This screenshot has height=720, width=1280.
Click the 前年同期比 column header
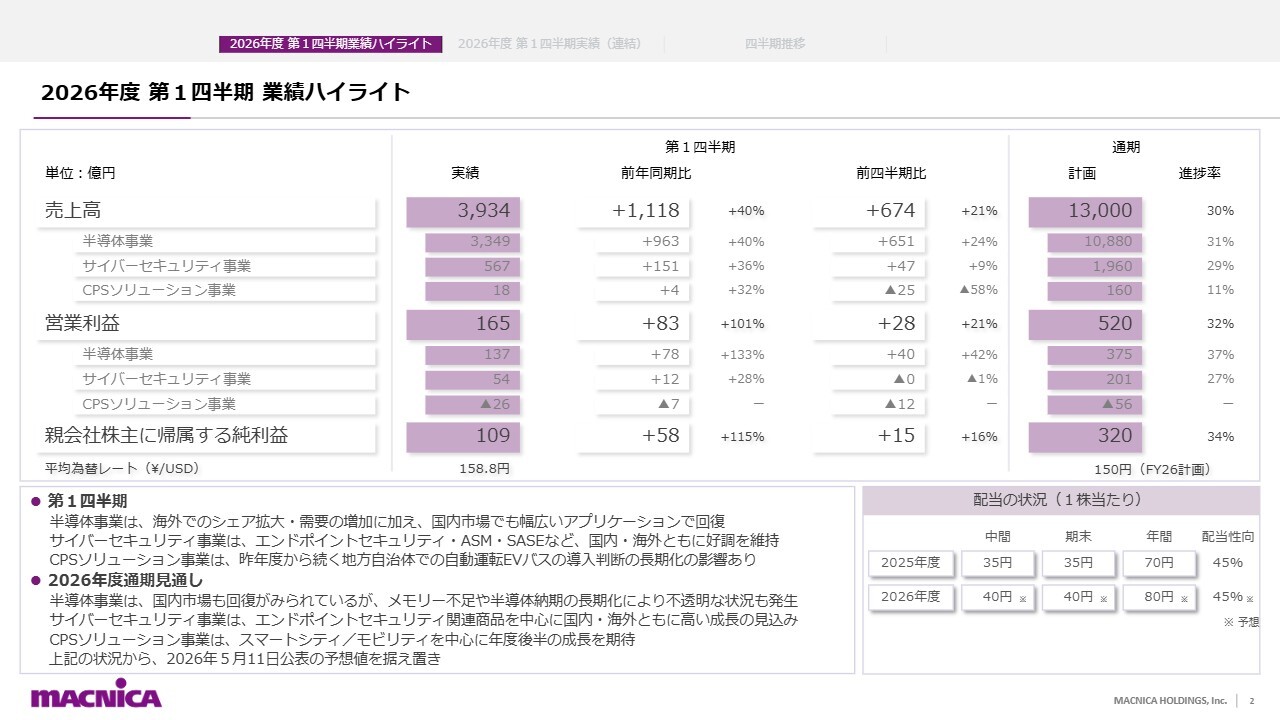[656, 173]
